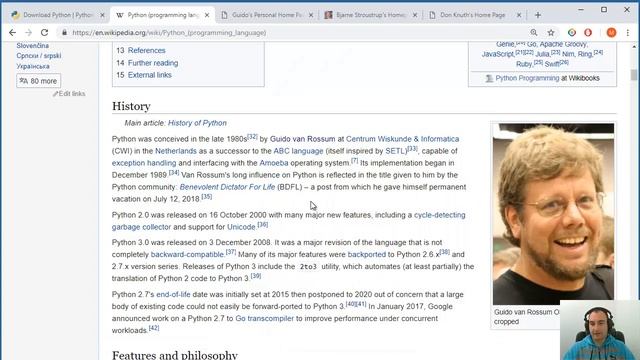Viewport: 640px width, 360px height.
Task: Open the green-red circular extension icon
Action: [572, 33]
